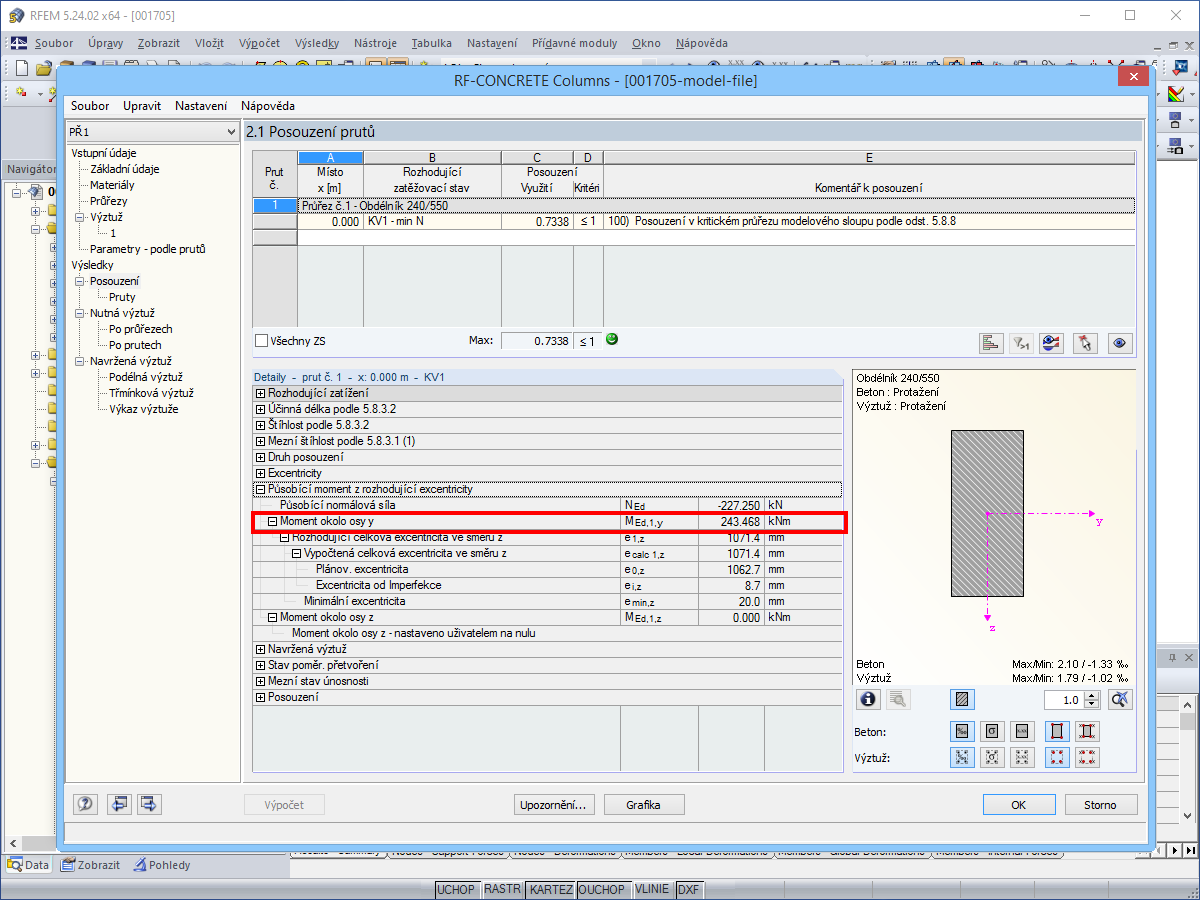The height and width of the screenshot is (900, 1200).
Task: Collapse the Moment okolo osy y row
Action: (x=273, y=521)
